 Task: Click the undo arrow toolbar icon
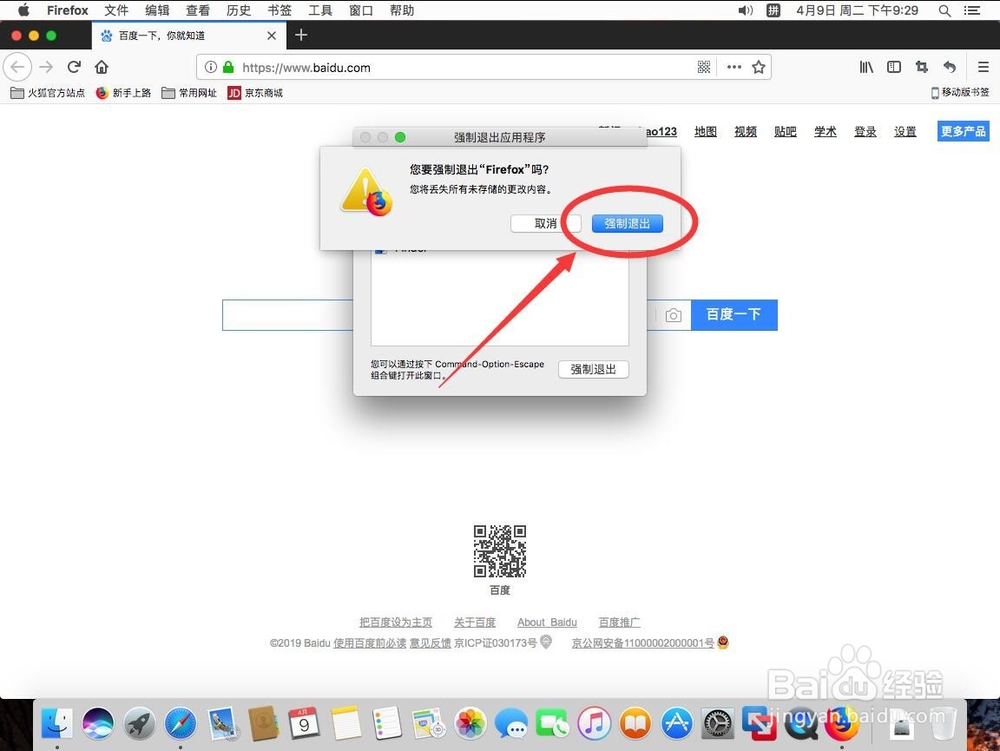click(950, 67)
